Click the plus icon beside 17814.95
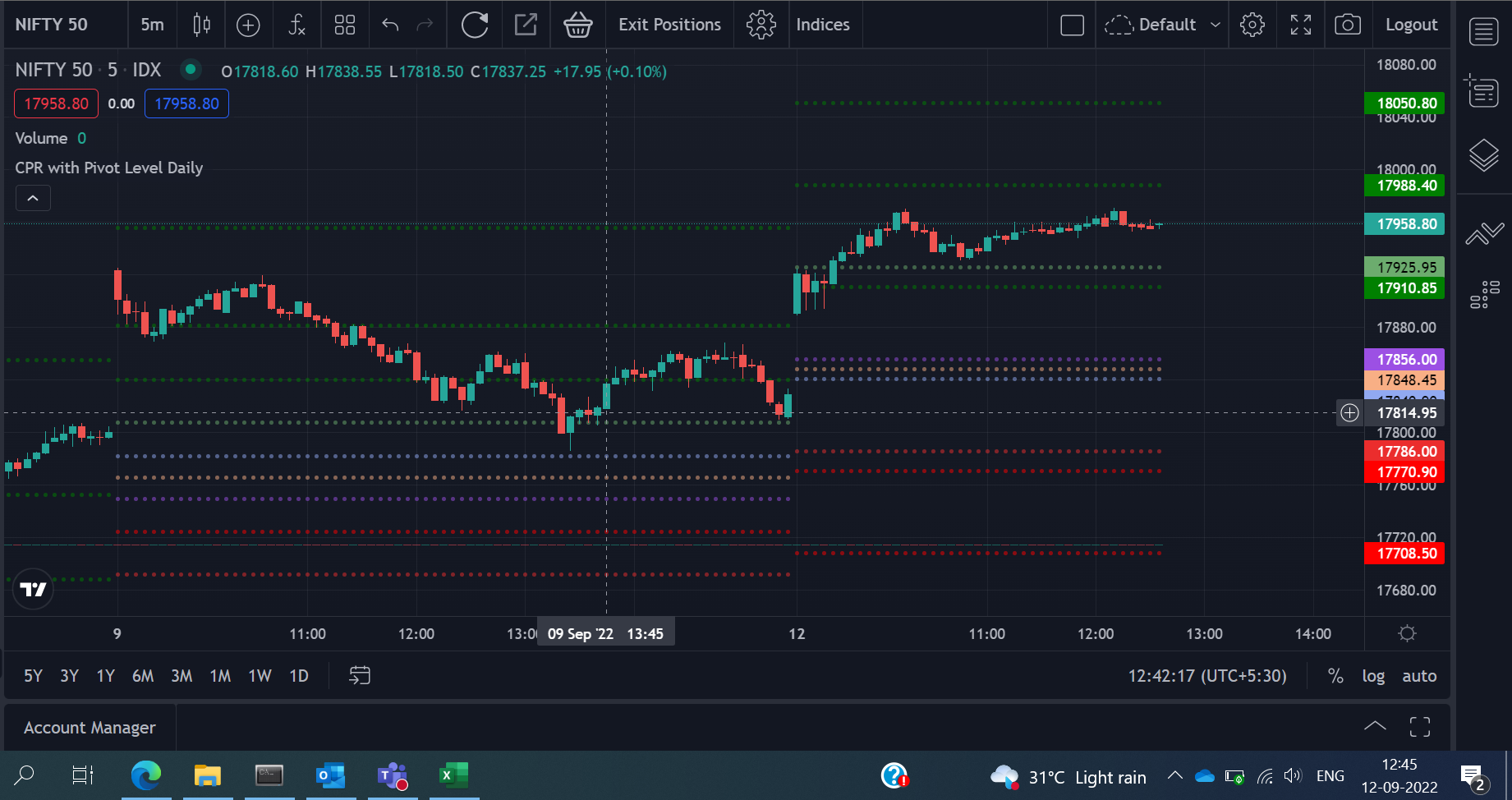1512x800 pixels. (x=1349, y=412)
